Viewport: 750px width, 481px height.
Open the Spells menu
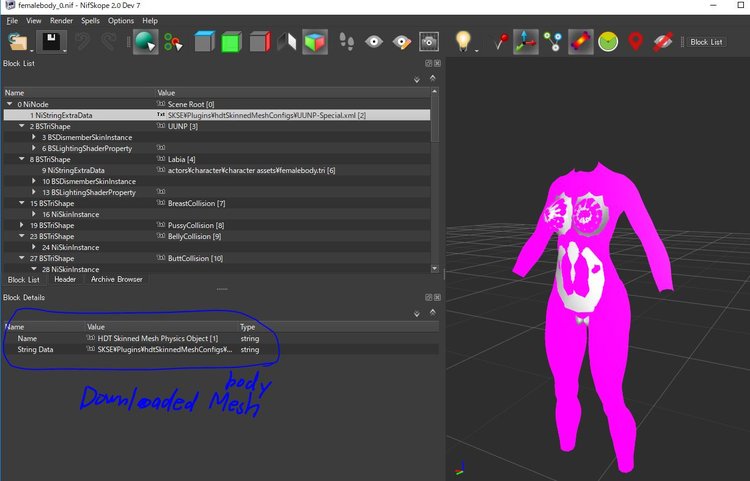pos(90,21)
